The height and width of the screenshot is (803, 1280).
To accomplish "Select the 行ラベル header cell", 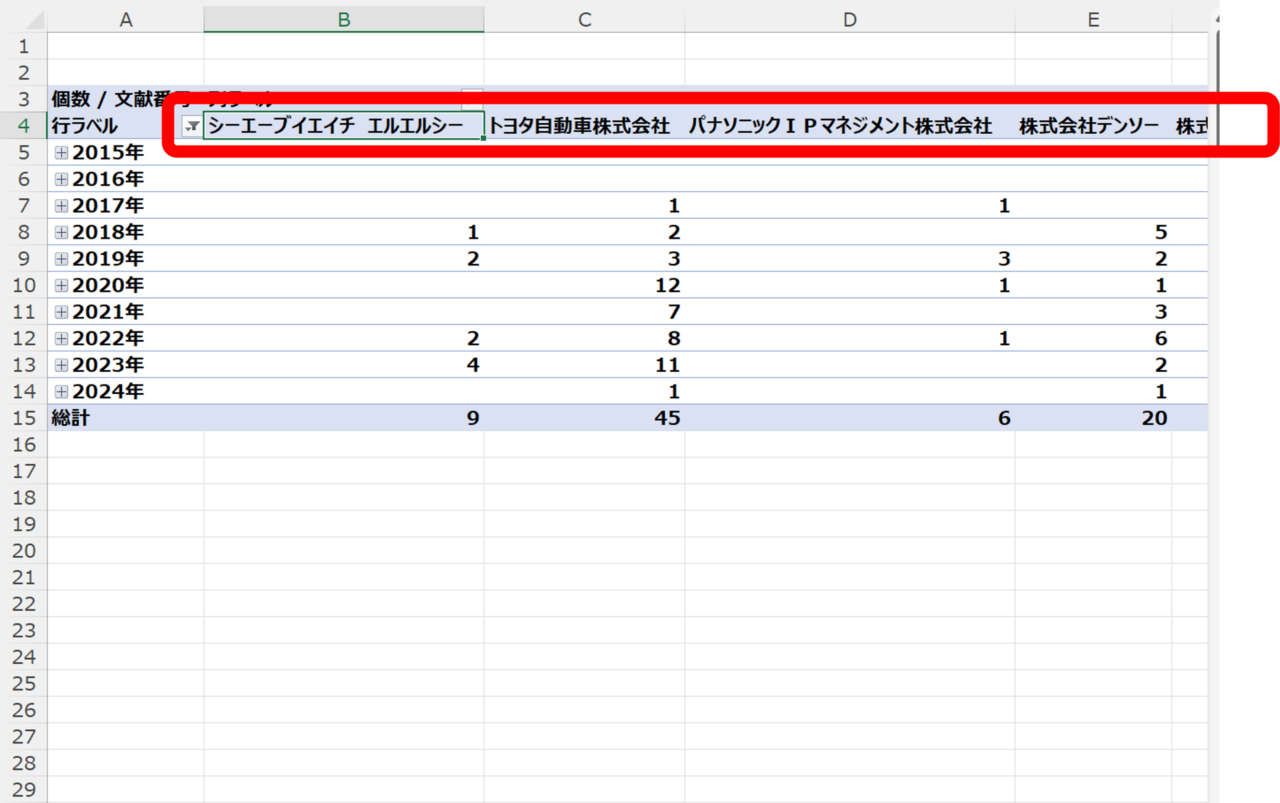I will coord(126,126).
